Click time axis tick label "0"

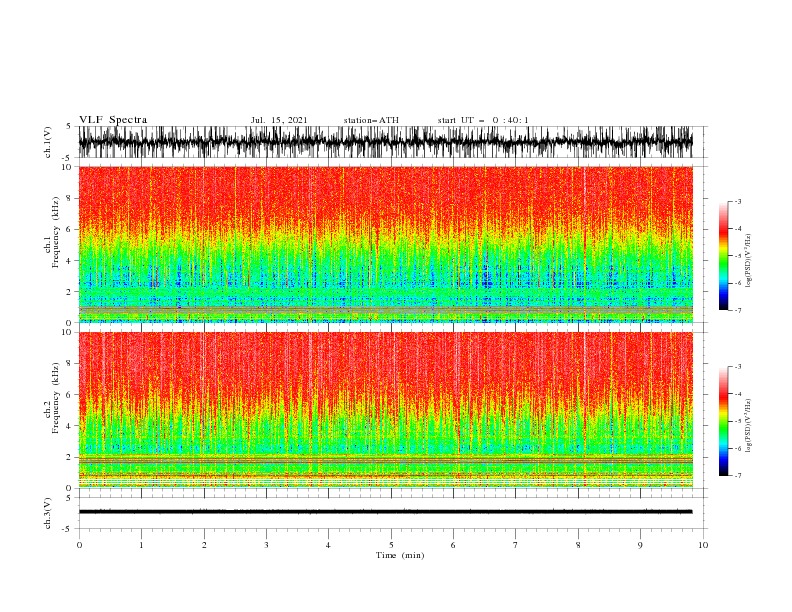[79, 545]
